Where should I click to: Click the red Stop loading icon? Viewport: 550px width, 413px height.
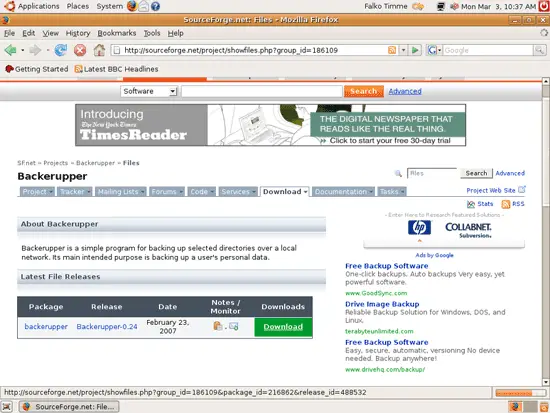tap(80, 50)
